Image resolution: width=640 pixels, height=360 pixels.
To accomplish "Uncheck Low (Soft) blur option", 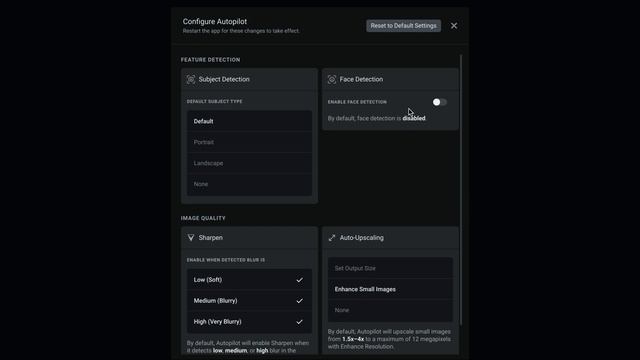I will pyautogui.click(x=249, y=280).
